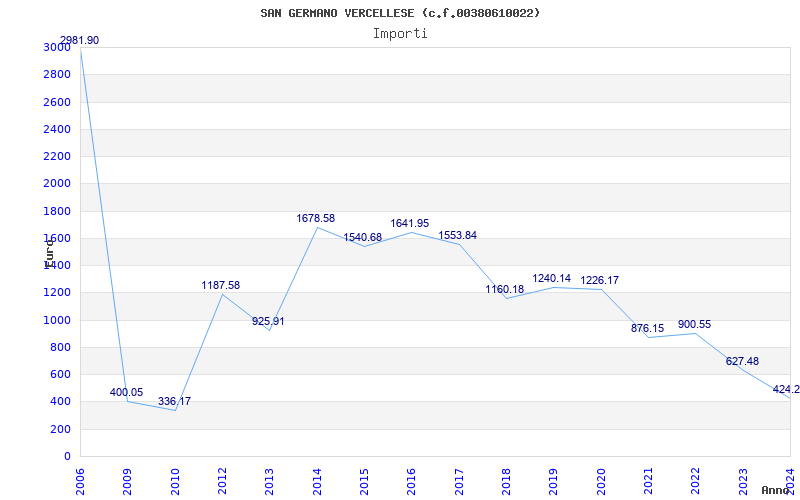Click the 800 y-axis tick label
Screen dimensions: 800x500
[60, 347]
